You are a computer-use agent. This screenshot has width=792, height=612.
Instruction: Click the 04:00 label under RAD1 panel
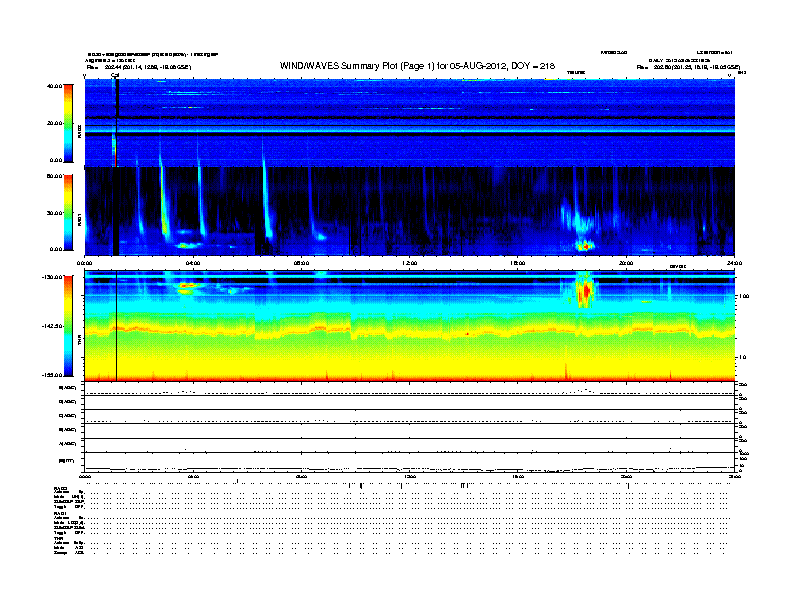coord(193,263)
